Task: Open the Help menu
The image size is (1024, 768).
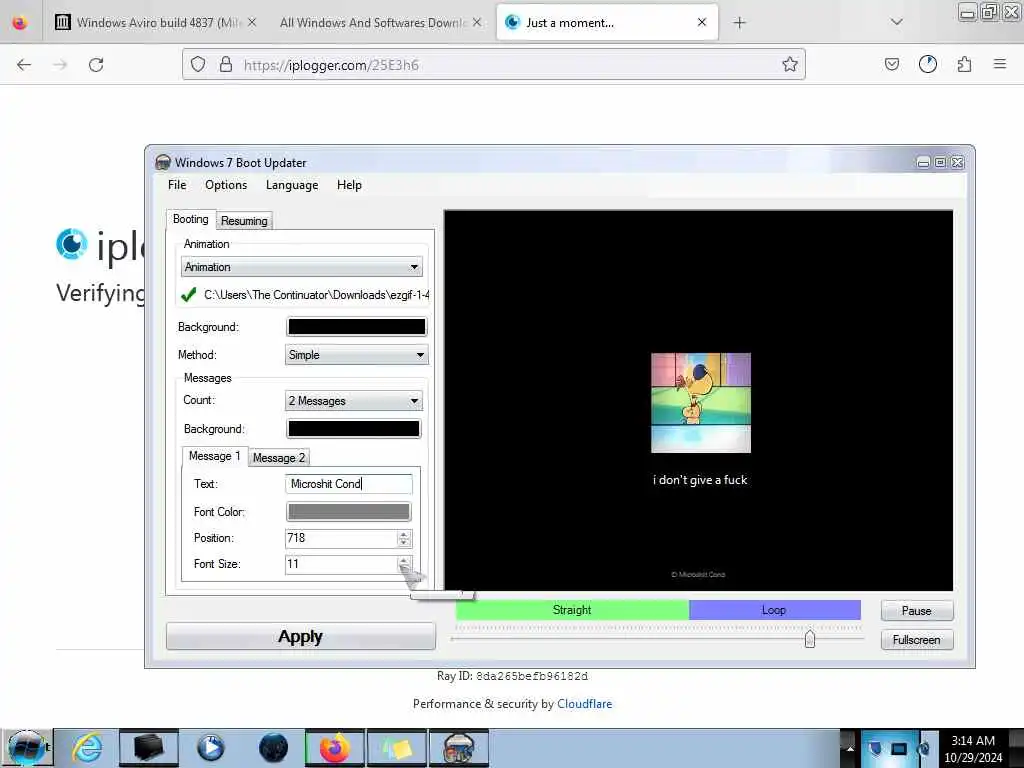Action: click(349, 185)
